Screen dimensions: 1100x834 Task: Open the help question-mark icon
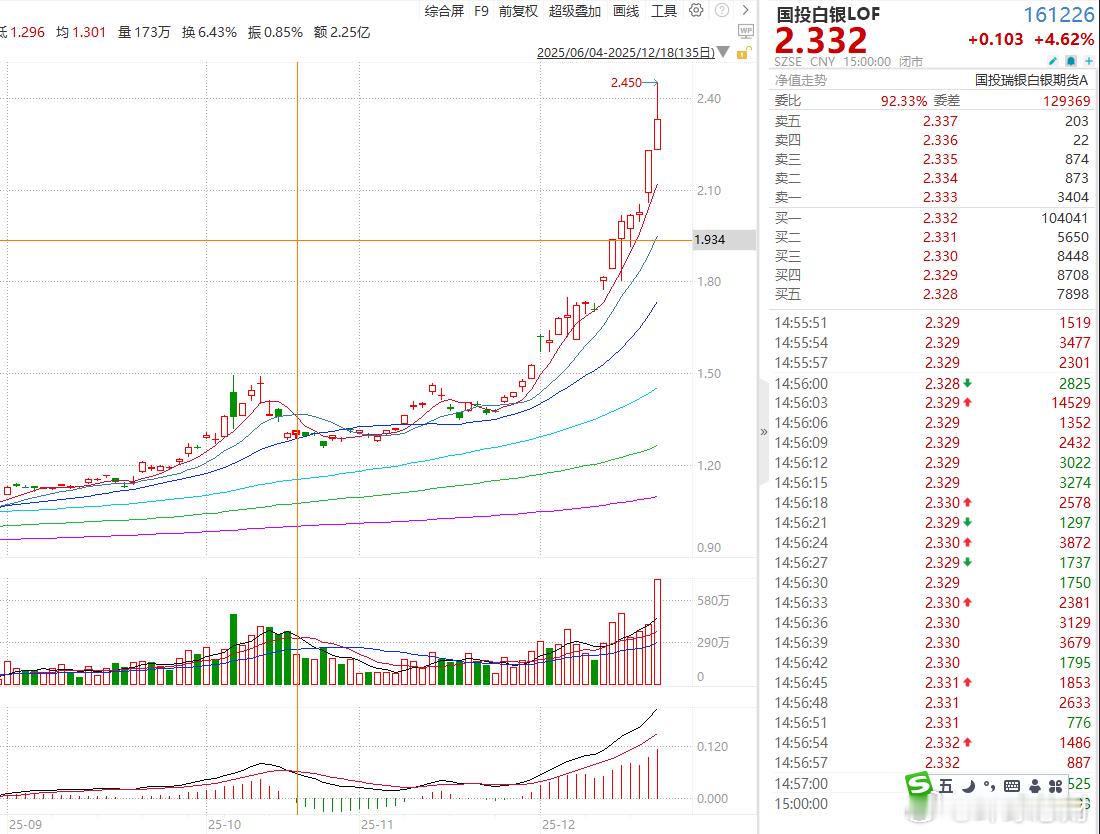click(x=722, y=11)
